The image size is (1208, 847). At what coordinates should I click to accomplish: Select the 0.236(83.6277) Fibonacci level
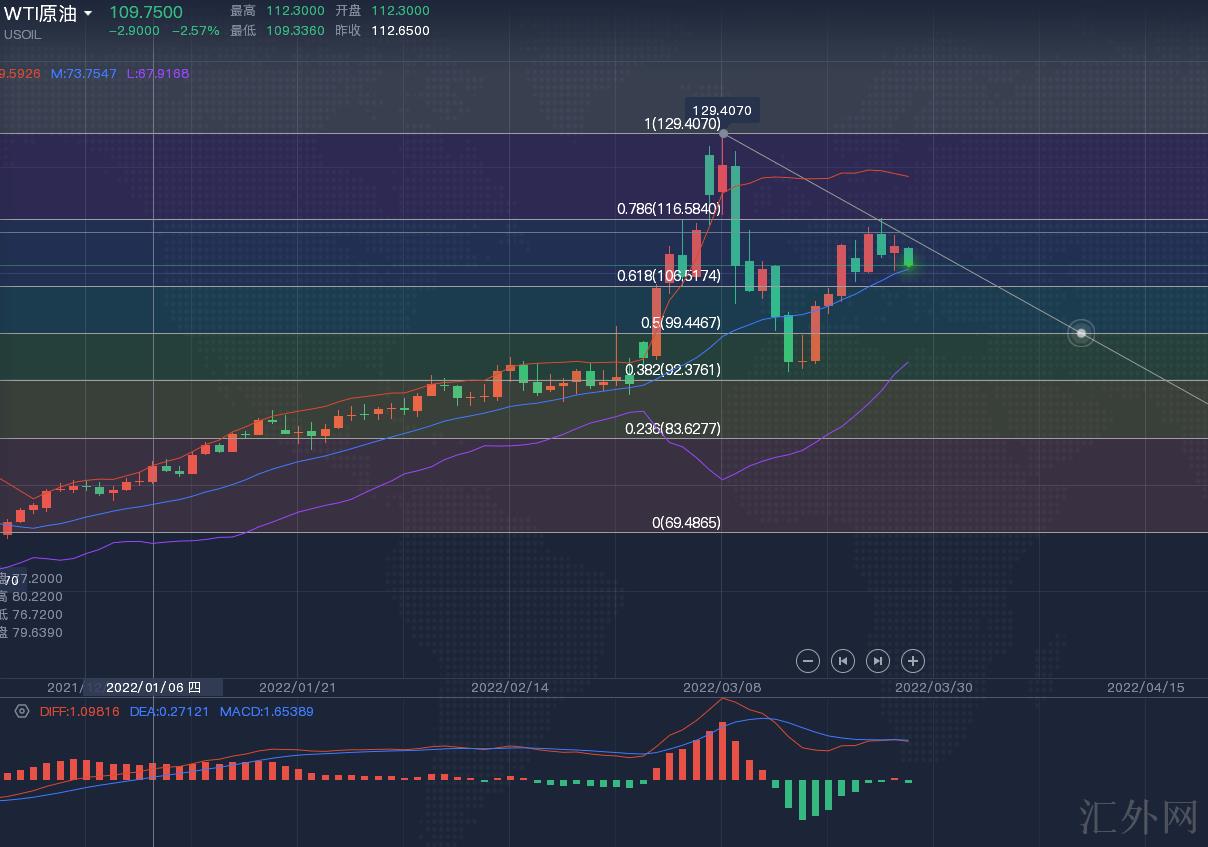tap(673, 428)
